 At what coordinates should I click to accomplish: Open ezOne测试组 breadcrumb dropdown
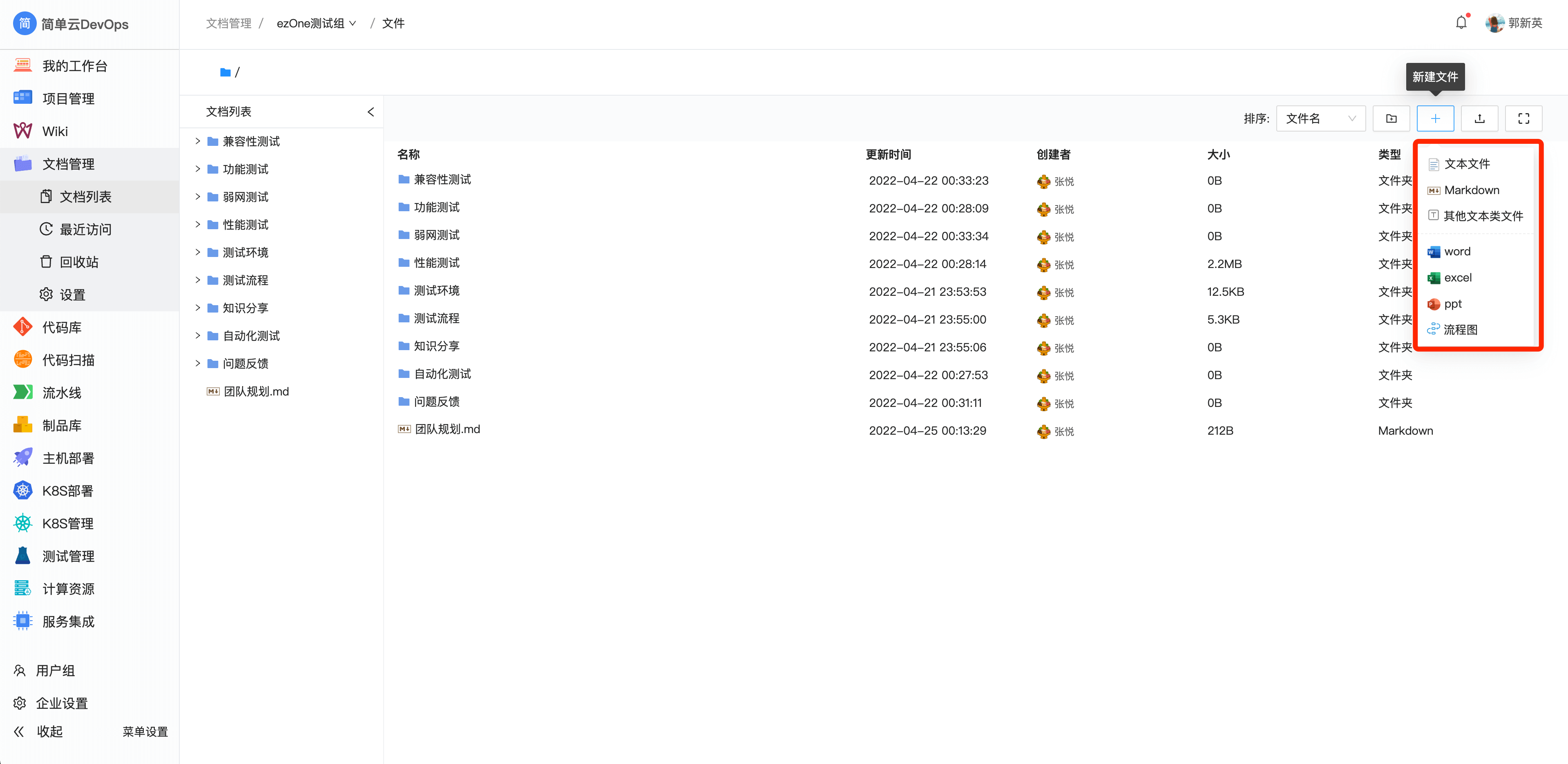coord(316,24)
